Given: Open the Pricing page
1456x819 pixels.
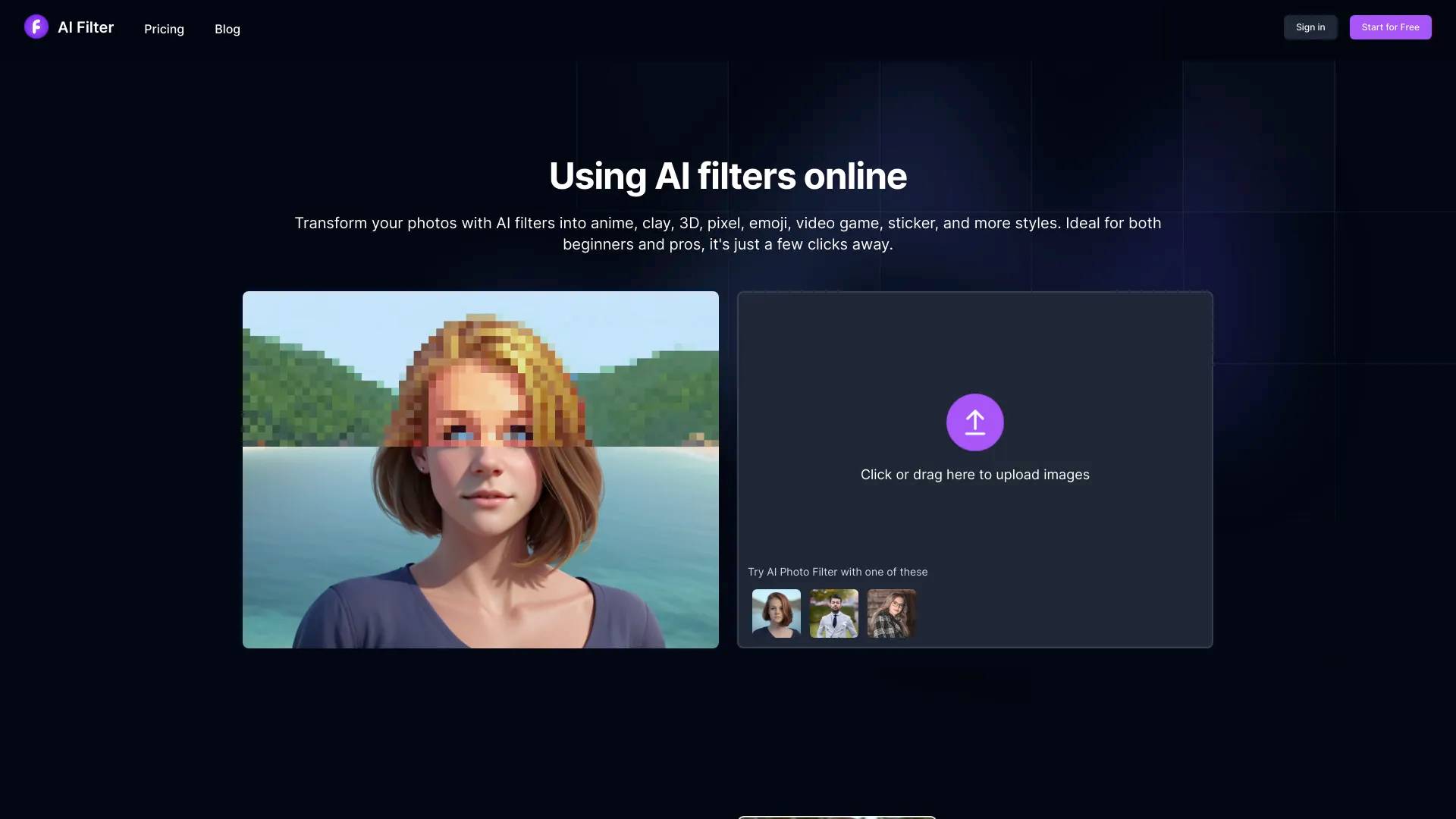Looking at the screenshot, I should click(164, 29).
